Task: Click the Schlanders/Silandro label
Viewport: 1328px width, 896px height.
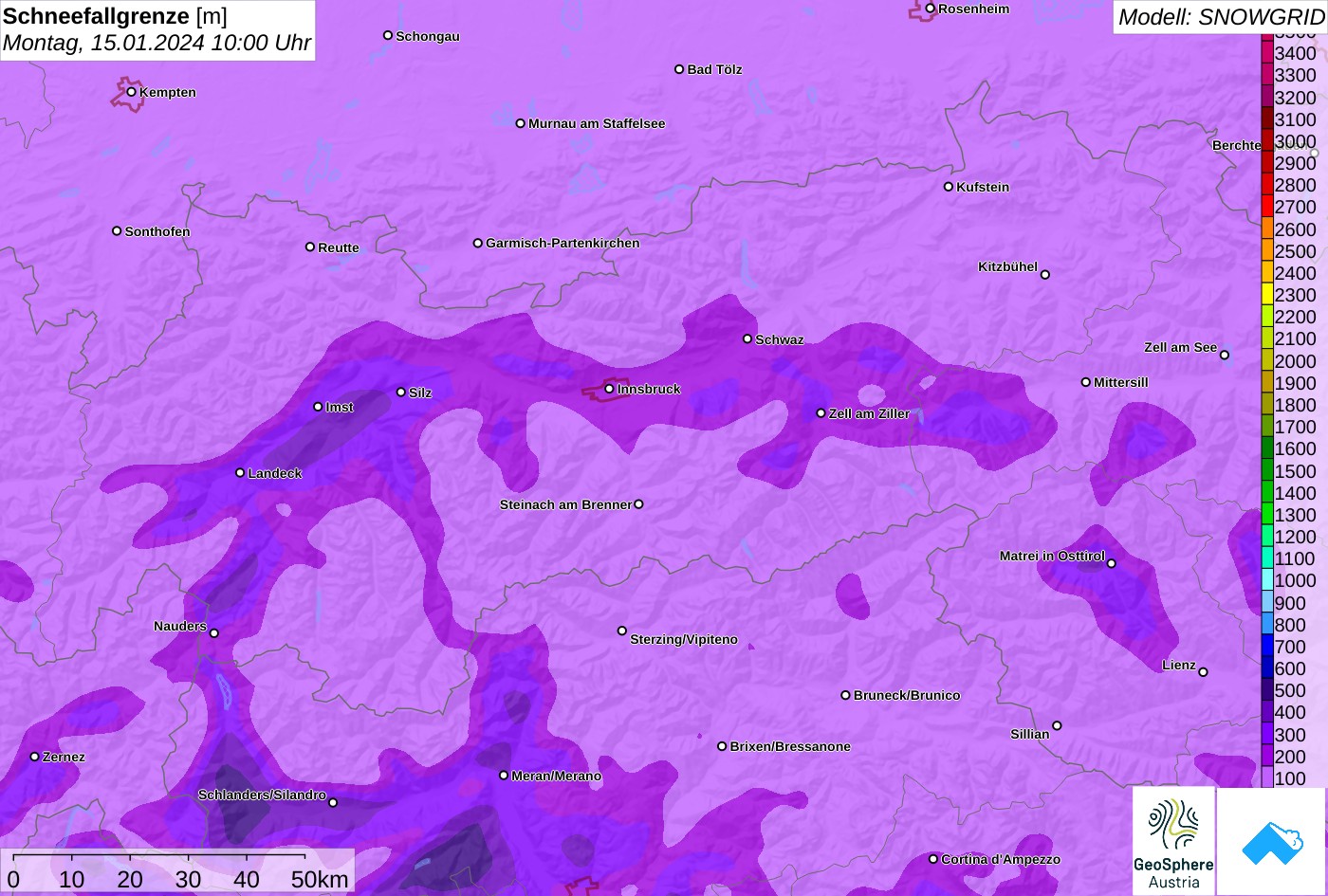Action: point(262,795)
